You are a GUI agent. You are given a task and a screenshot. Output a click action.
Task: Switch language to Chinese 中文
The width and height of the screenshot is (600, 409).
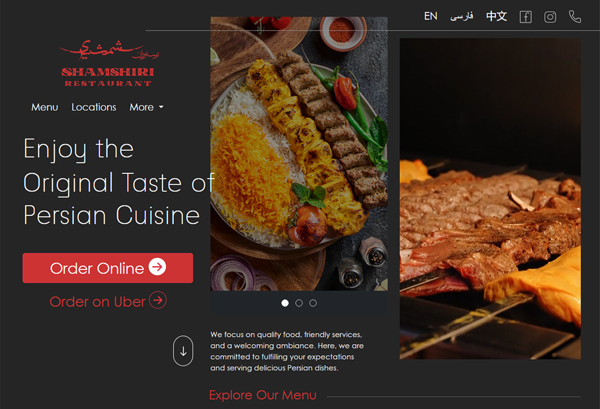(496, 16)
